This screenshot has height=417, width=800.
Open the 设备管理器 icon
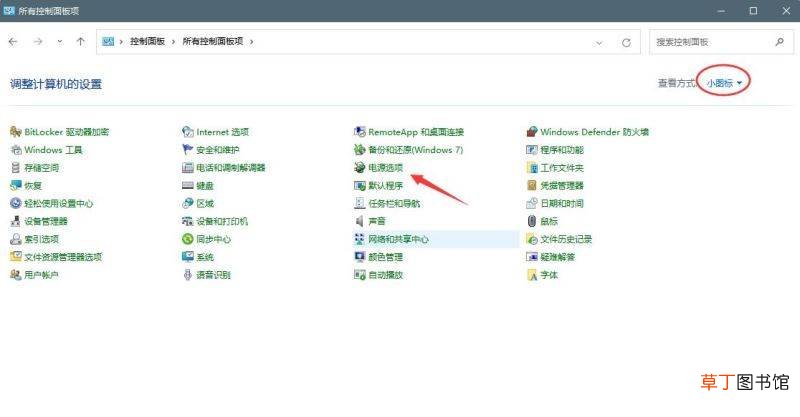(16, 221)
